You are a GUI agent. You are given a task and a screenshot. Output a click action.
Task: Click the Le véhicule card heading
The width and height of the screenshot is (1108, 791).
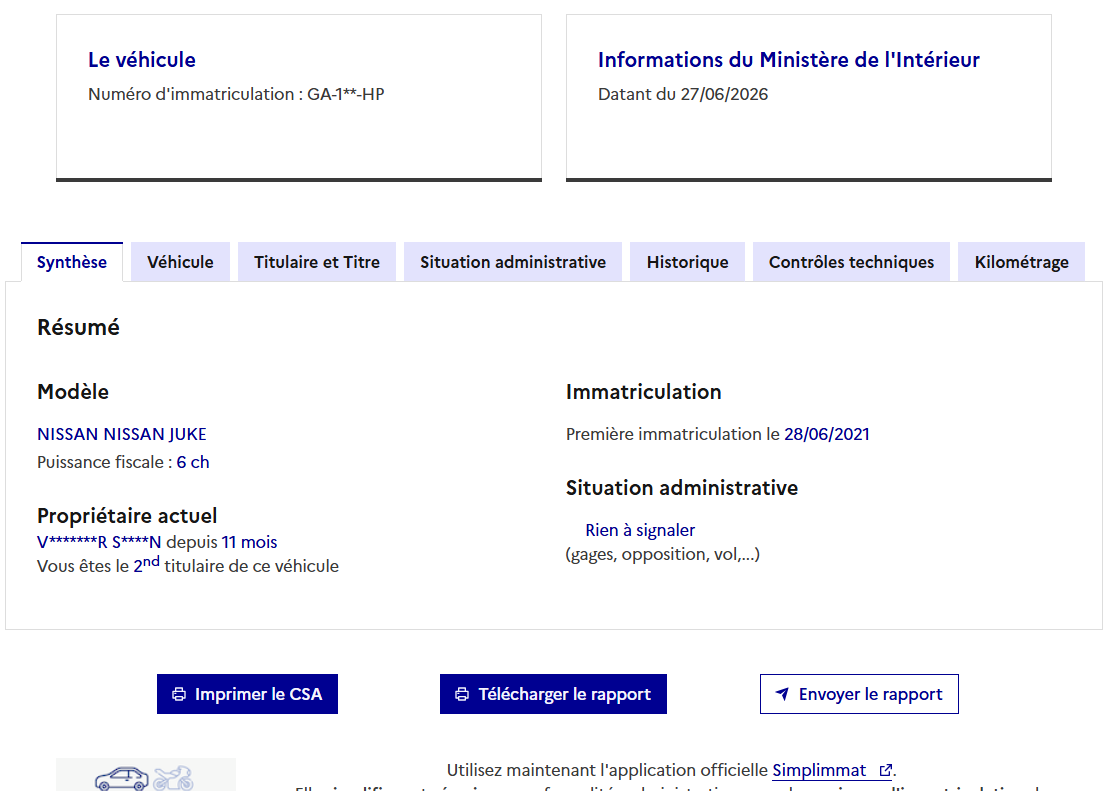[142, 60]
